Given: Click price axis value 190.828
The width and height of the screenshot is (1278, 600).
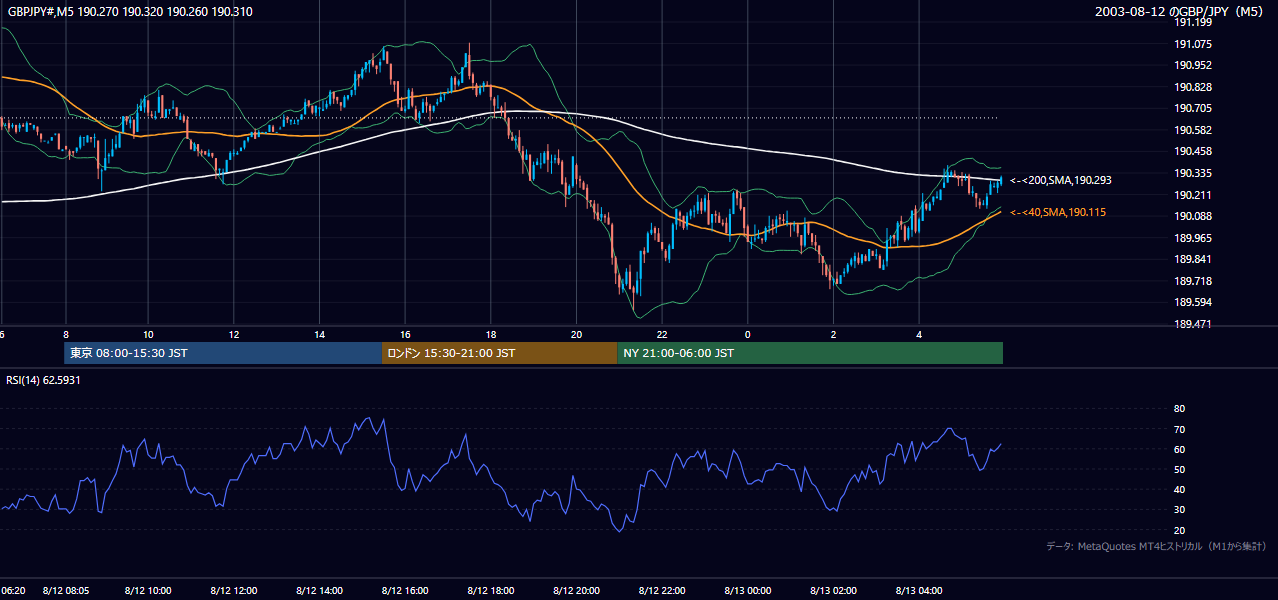Looking at the screenshot, I should [x=1193, y=87].
